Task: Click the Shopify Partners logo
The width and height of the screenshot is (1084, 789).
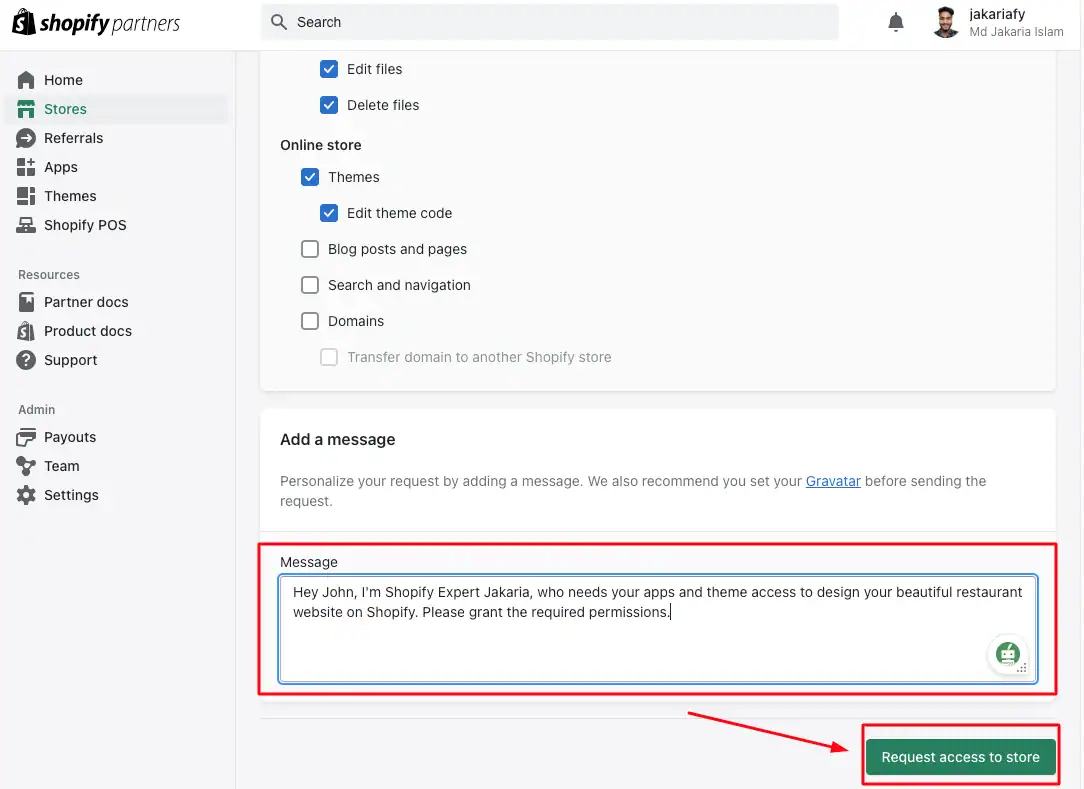Action: (96, 23)
